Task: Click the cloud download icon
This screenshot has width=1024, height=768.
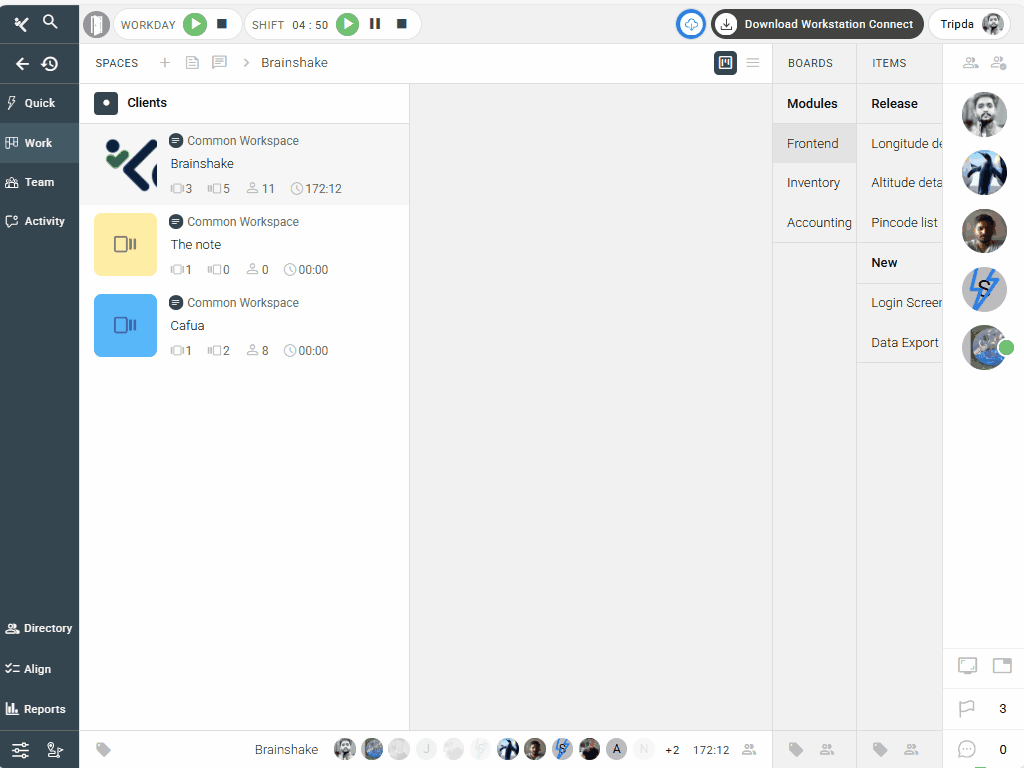Action: tap(691, 24)
